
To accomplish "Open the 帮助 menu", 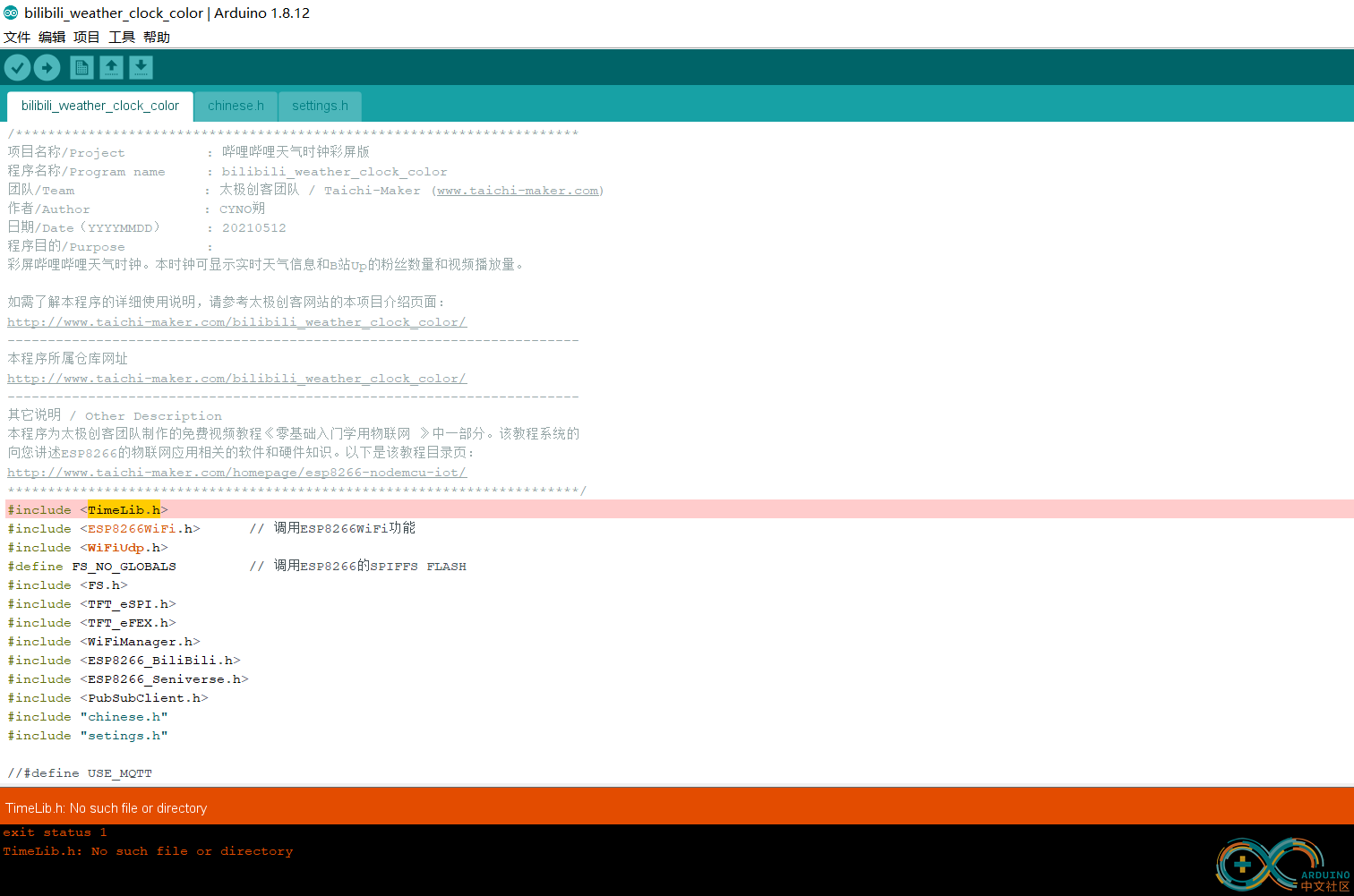I will (157, 37).
